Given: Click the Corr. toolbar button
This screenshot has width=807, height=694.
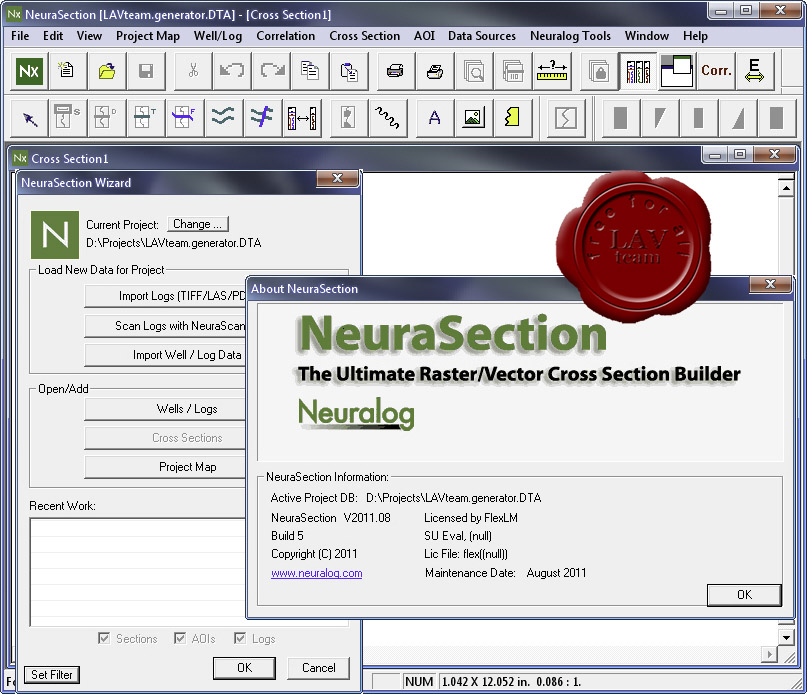Looking at the screenshot, I should (716, 71).
